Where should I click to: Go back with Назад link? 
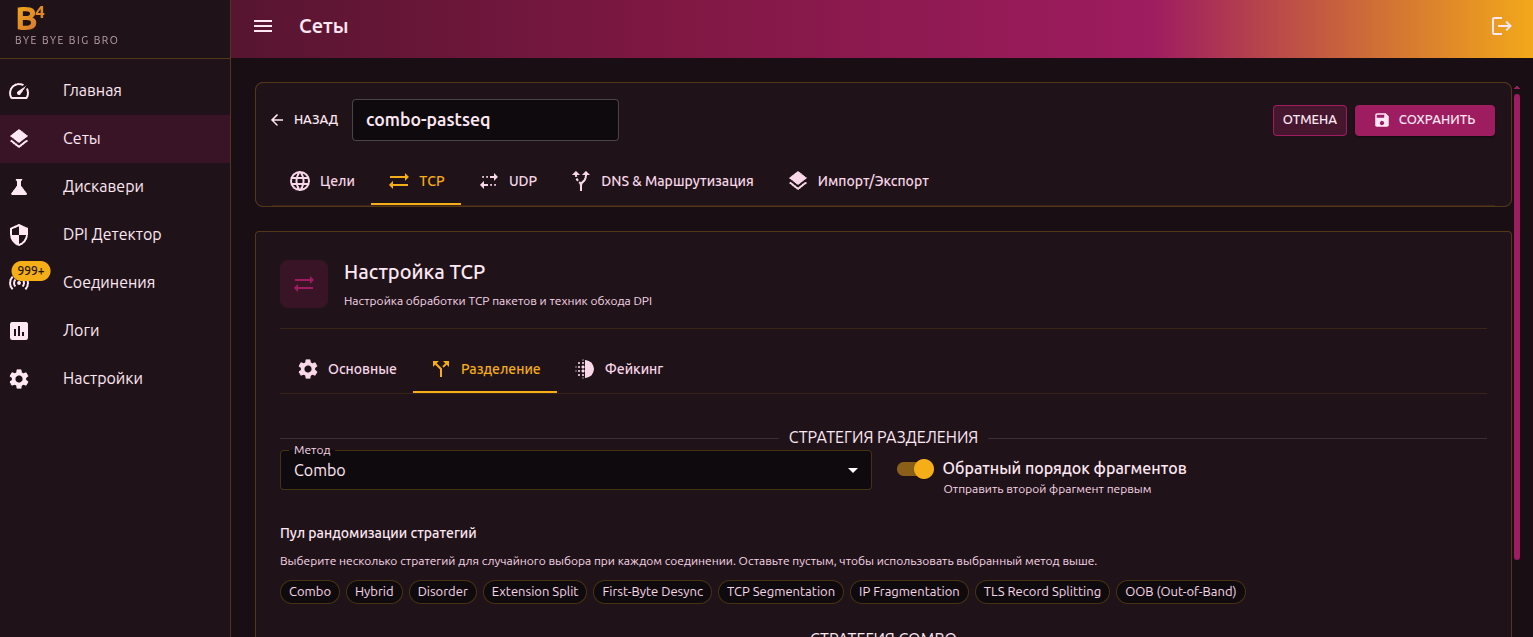pos(304,120)
